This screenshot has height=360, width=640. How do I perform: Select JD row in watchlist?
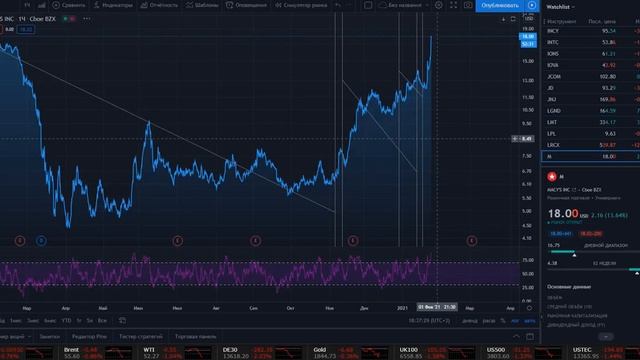tap(591, 88)
